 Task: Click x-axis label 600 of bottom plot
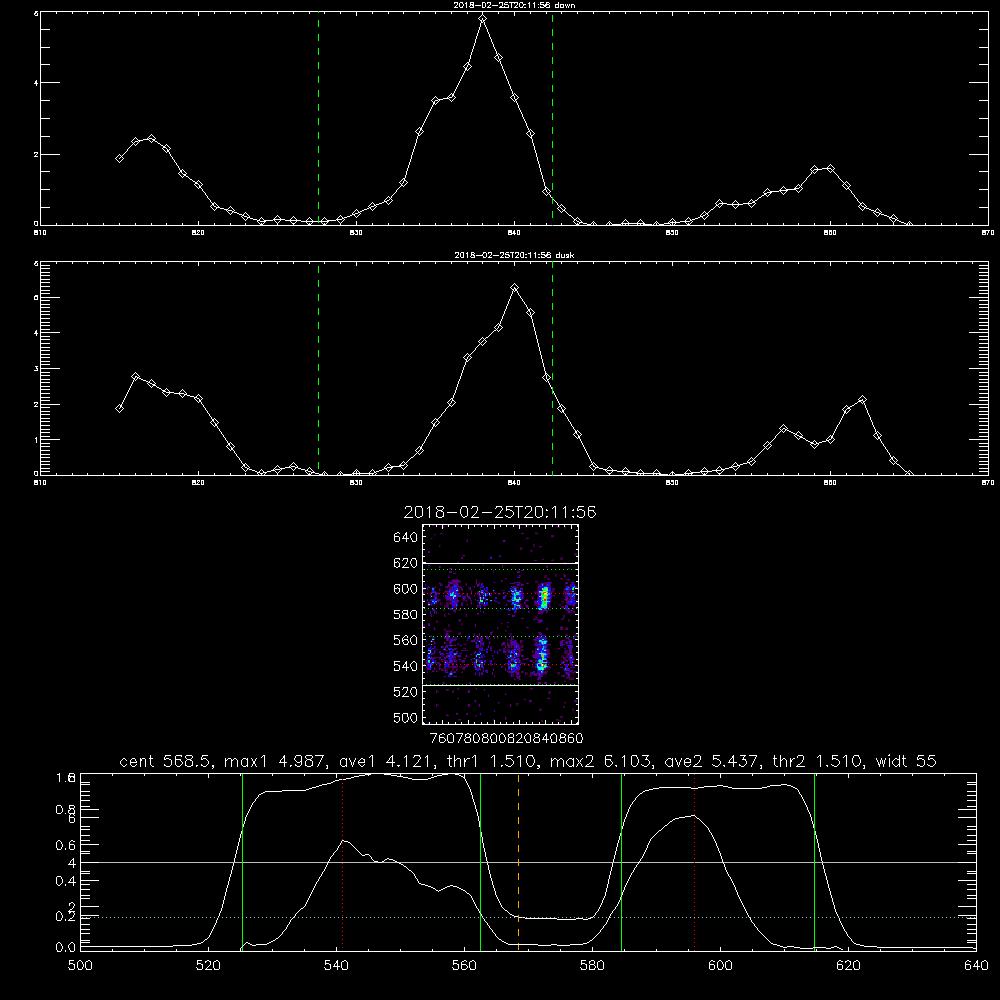click(720, 966)
